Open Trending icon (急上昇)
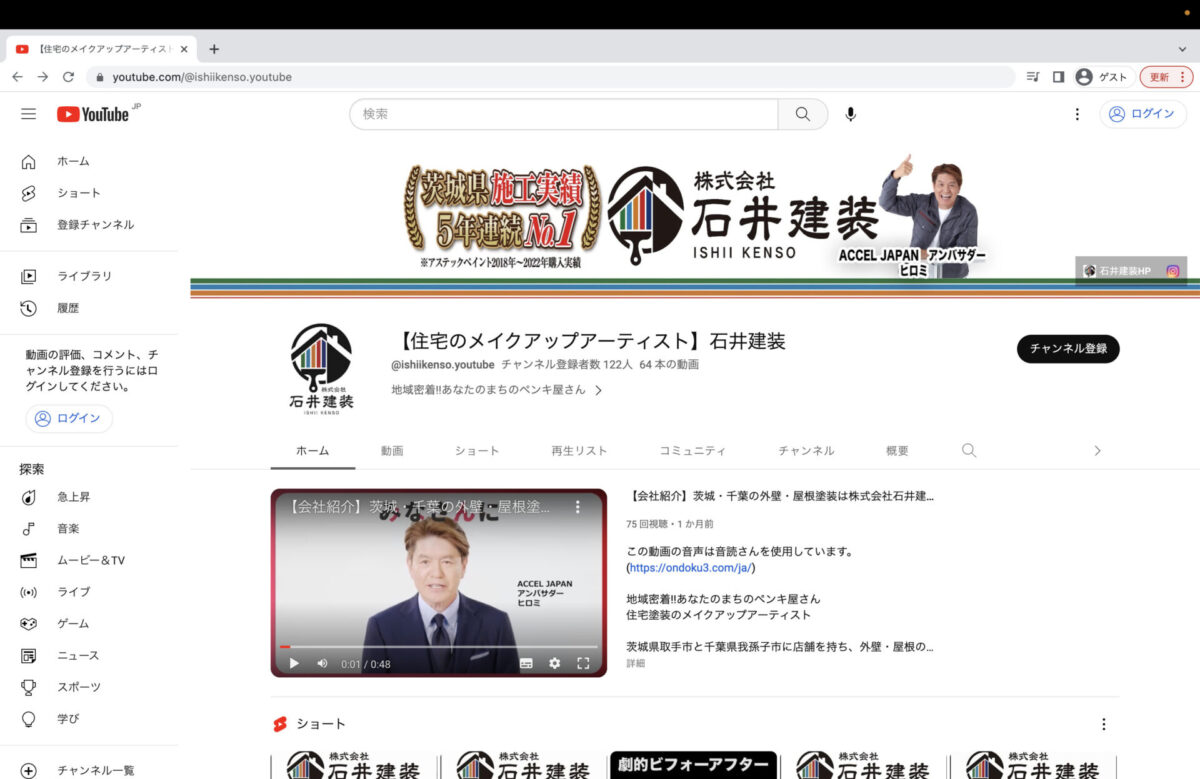 28,497
